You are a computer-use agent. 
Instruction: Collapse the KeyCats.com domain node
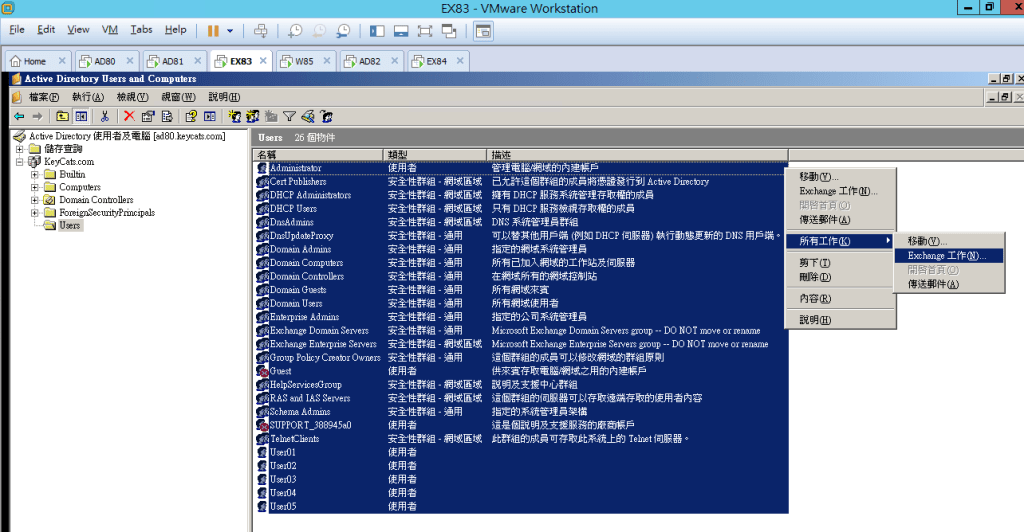pos(20,162)
